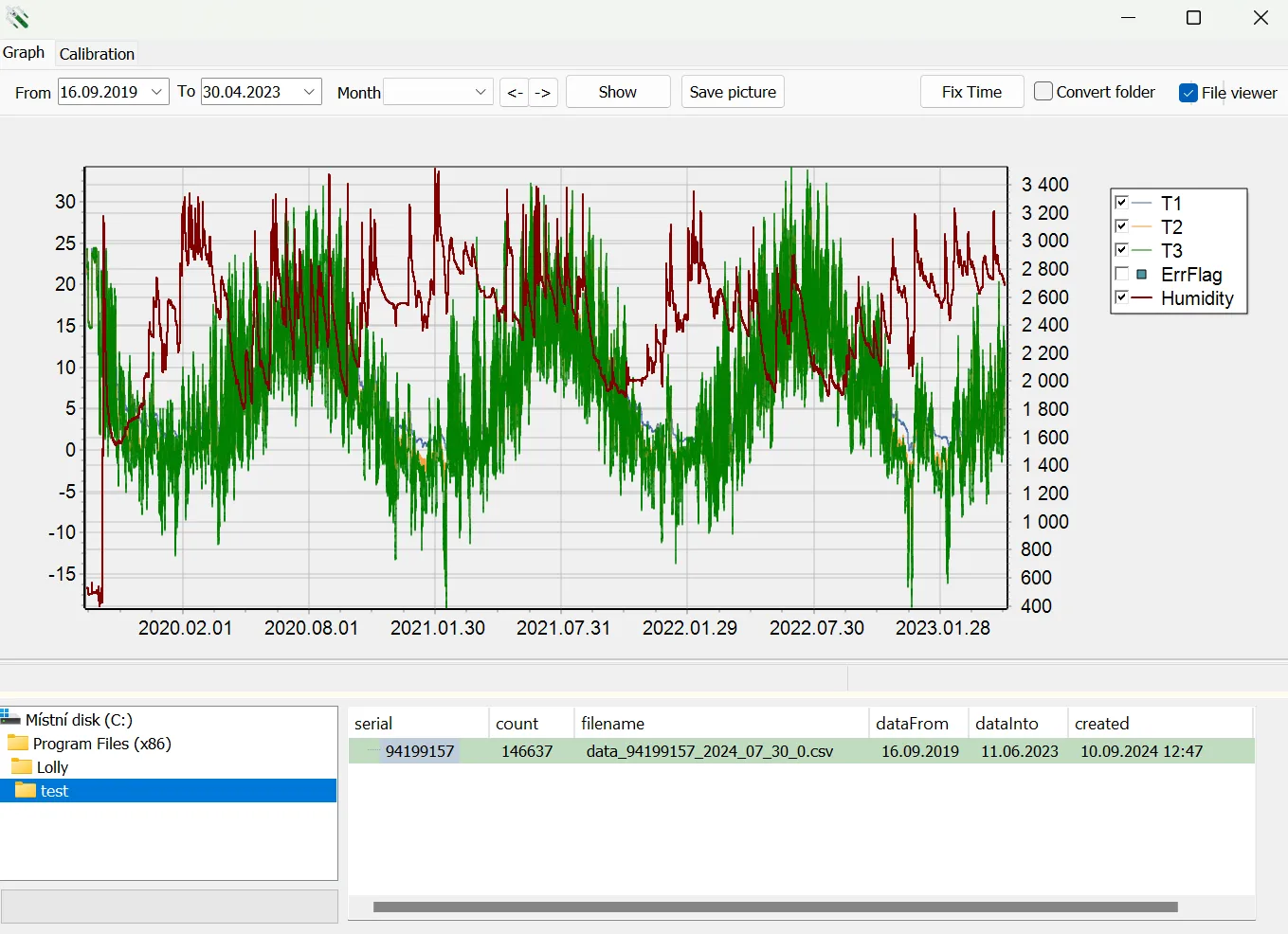Open the To date dropdown

coord(308,91)
